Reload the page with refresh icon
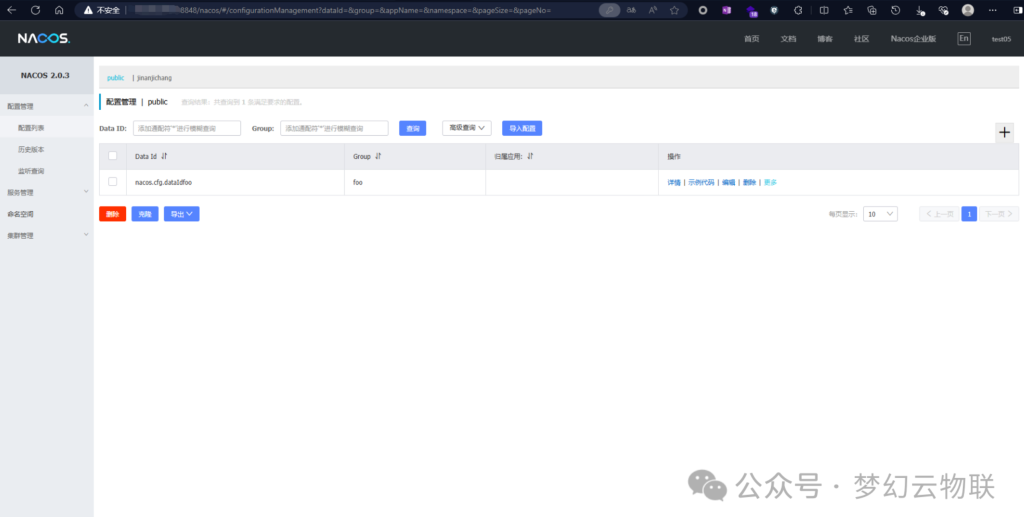This screenshot has width=1024, height=517. (35, 10)
